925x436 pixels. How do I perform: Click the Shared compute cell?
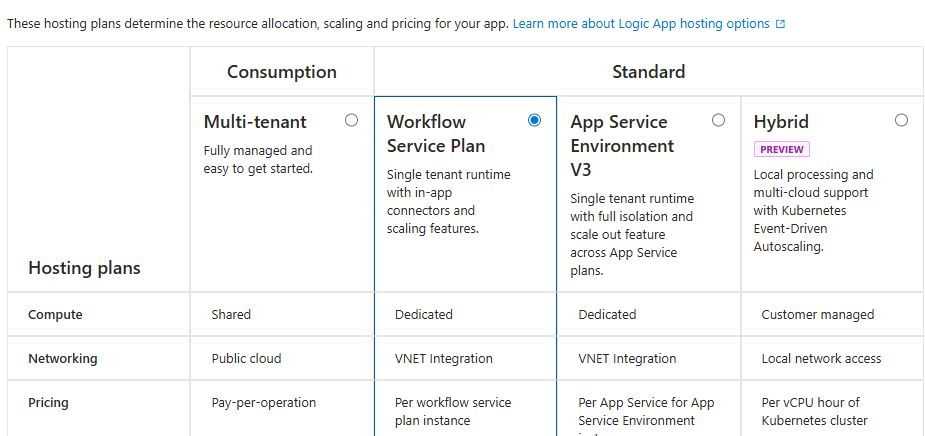tap(231, 315)
